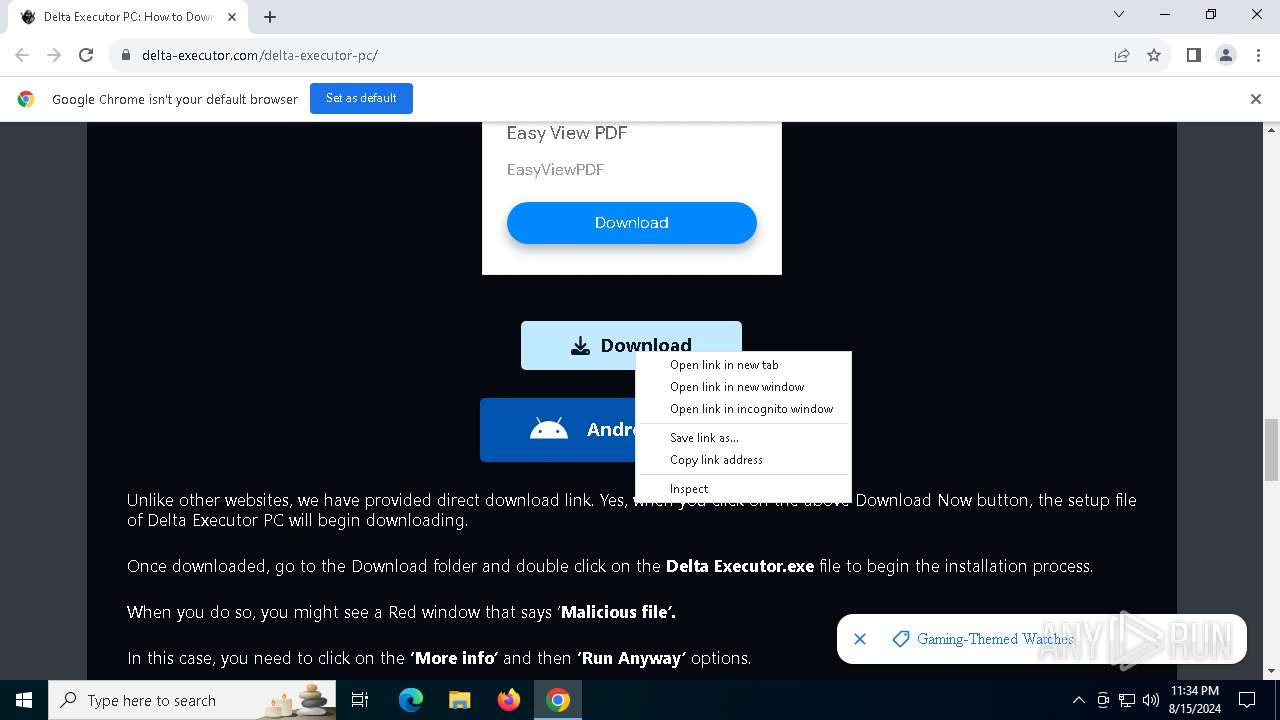
Task: Click the scrollbar up arrow
Action: [x=1272, y=131]
